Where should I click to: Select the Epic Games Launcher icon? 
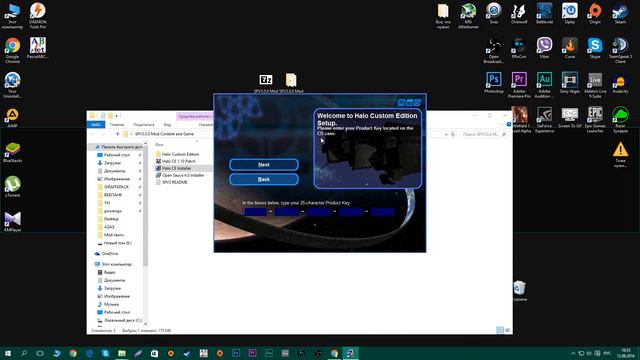click(595, 120)
